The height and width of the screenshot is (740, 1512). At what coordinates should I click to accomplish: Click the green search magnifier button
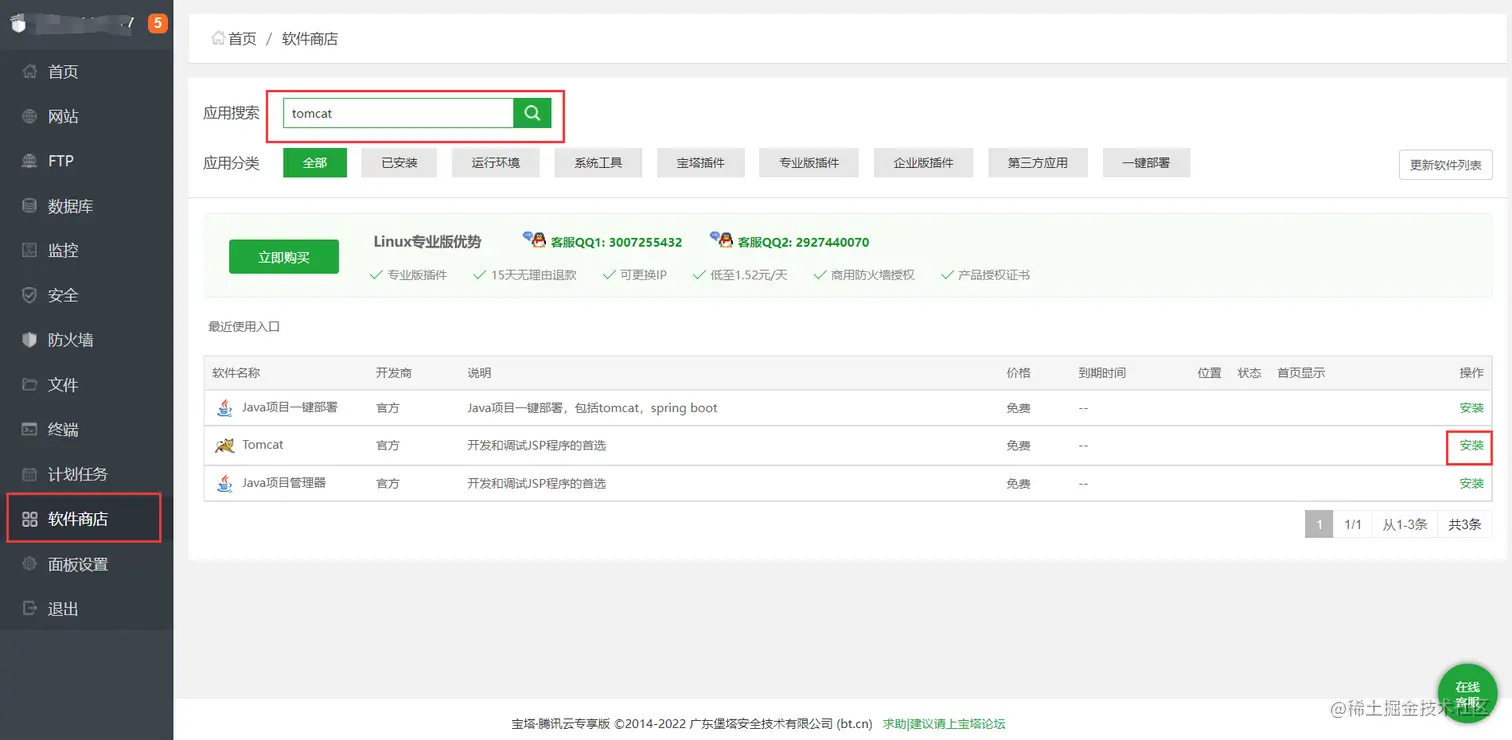(x=532, y=113)
